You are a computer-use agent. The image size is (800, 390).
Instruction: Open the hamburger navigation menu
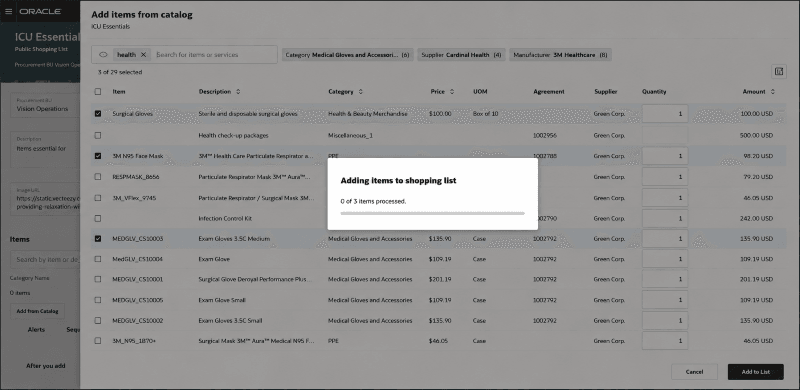8,11
